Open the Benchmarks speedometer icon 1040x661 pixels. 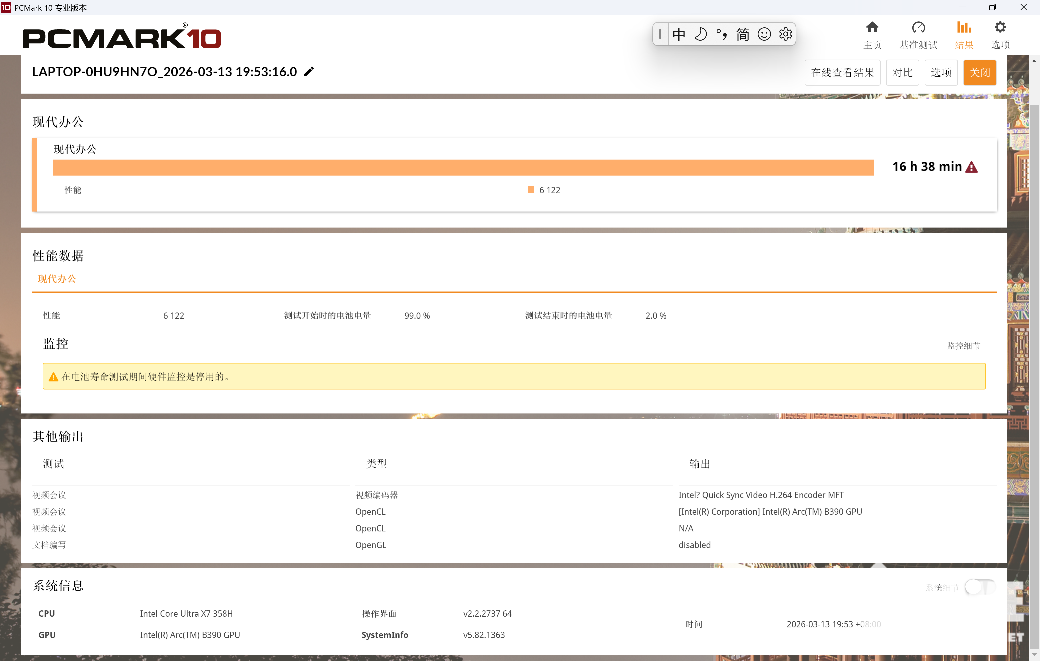(x=918, y=33)
